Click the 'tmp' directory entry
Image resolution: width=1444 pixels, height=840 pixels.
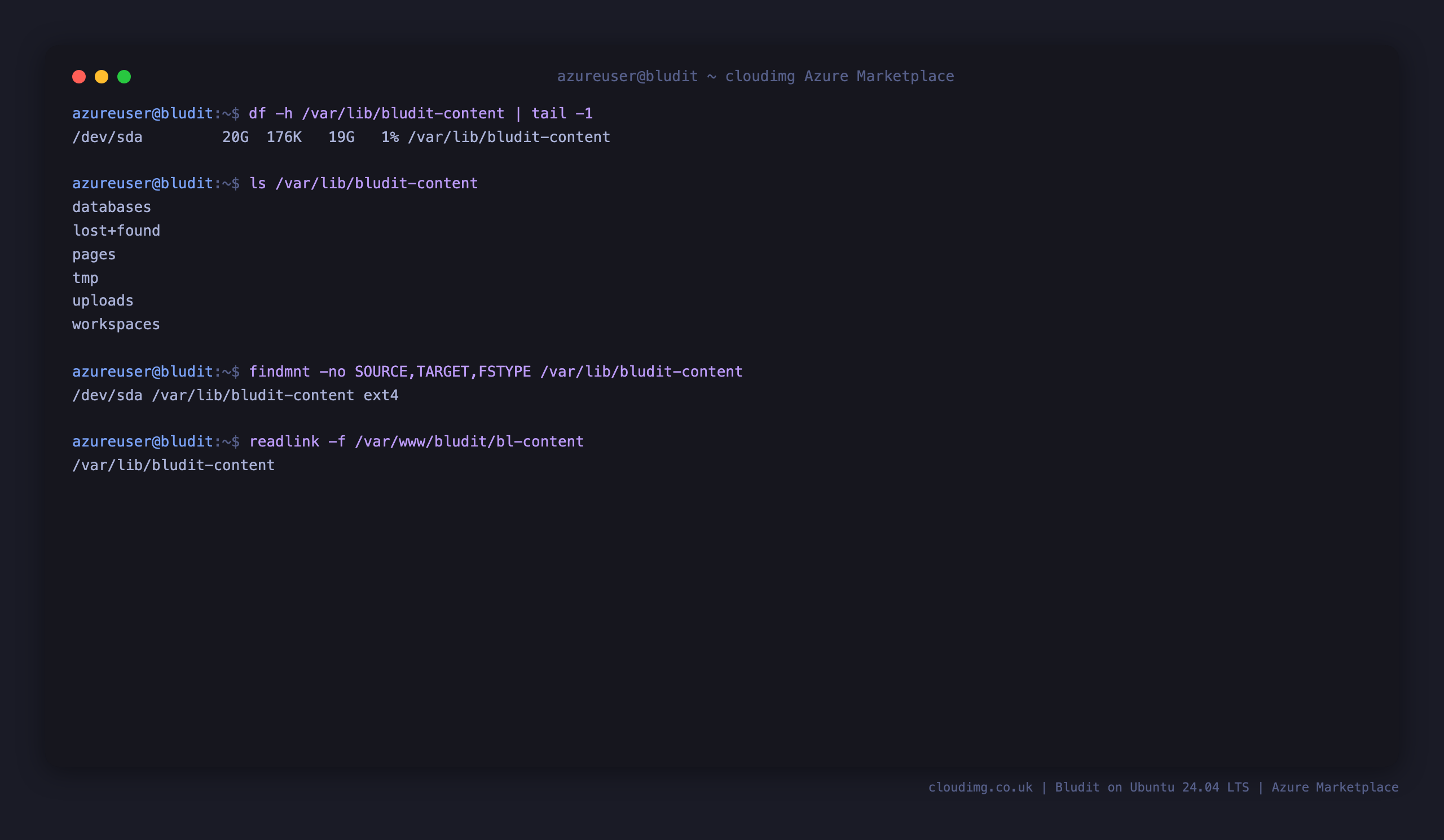85,278
